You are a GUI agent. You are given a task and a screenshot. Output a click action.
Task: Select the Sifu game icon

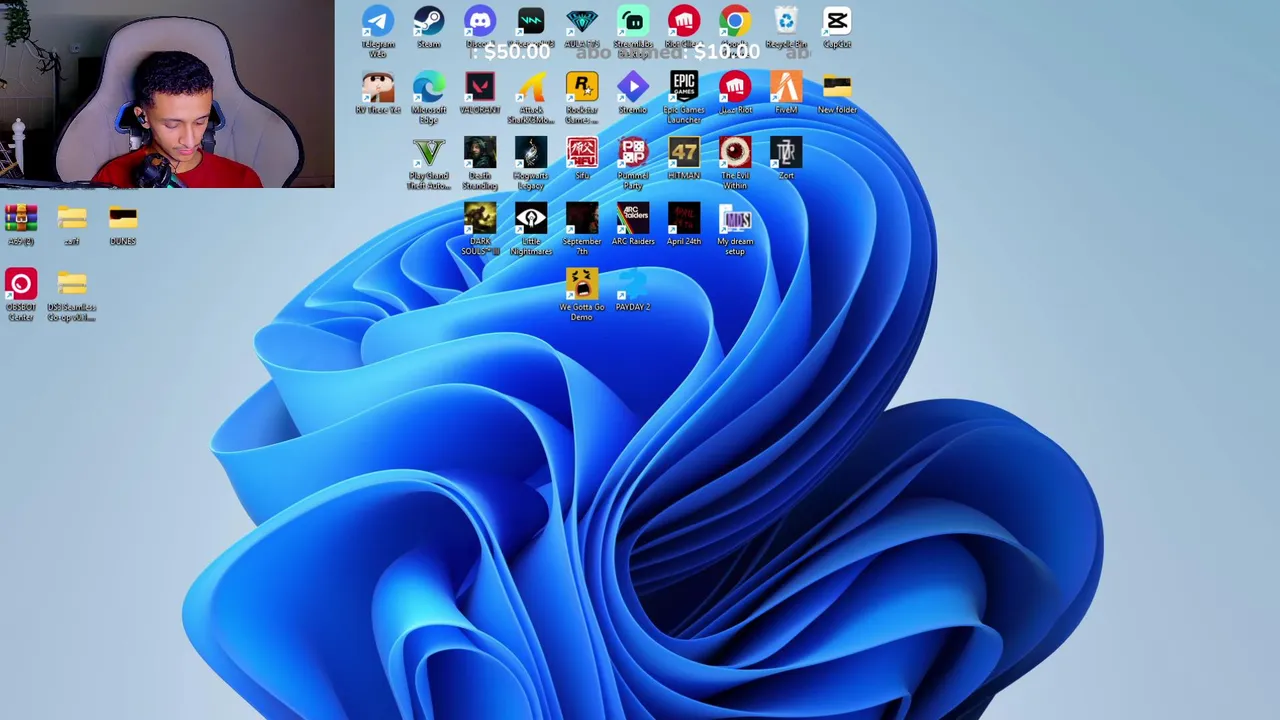582,159
